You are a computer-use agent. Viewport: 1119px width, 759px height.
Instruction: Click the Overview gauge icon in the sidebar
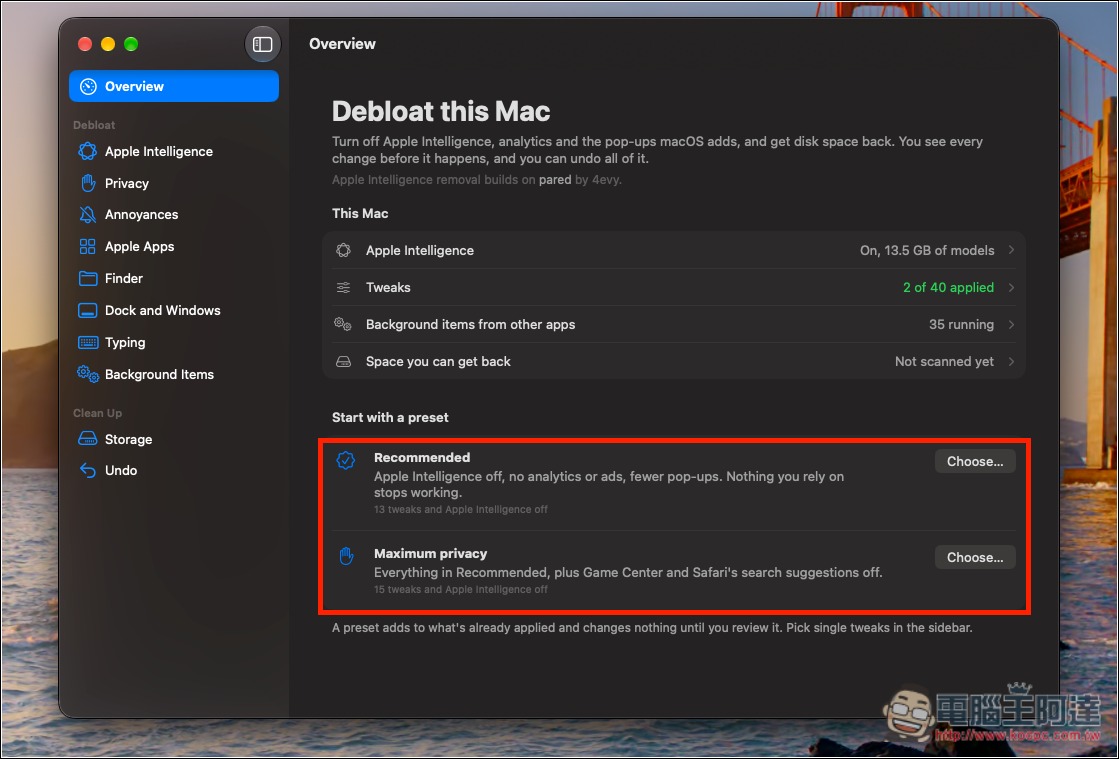click(88, 86)
